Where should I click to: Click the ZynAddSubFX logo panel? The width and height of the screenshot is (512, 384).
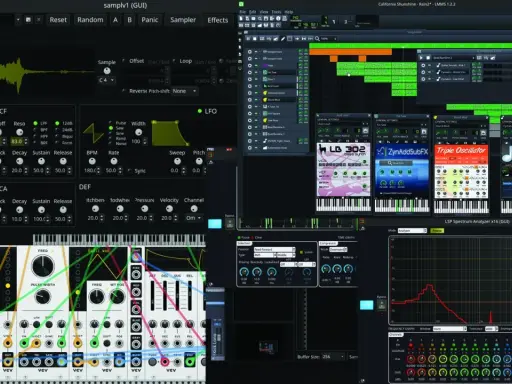[402, 152]
